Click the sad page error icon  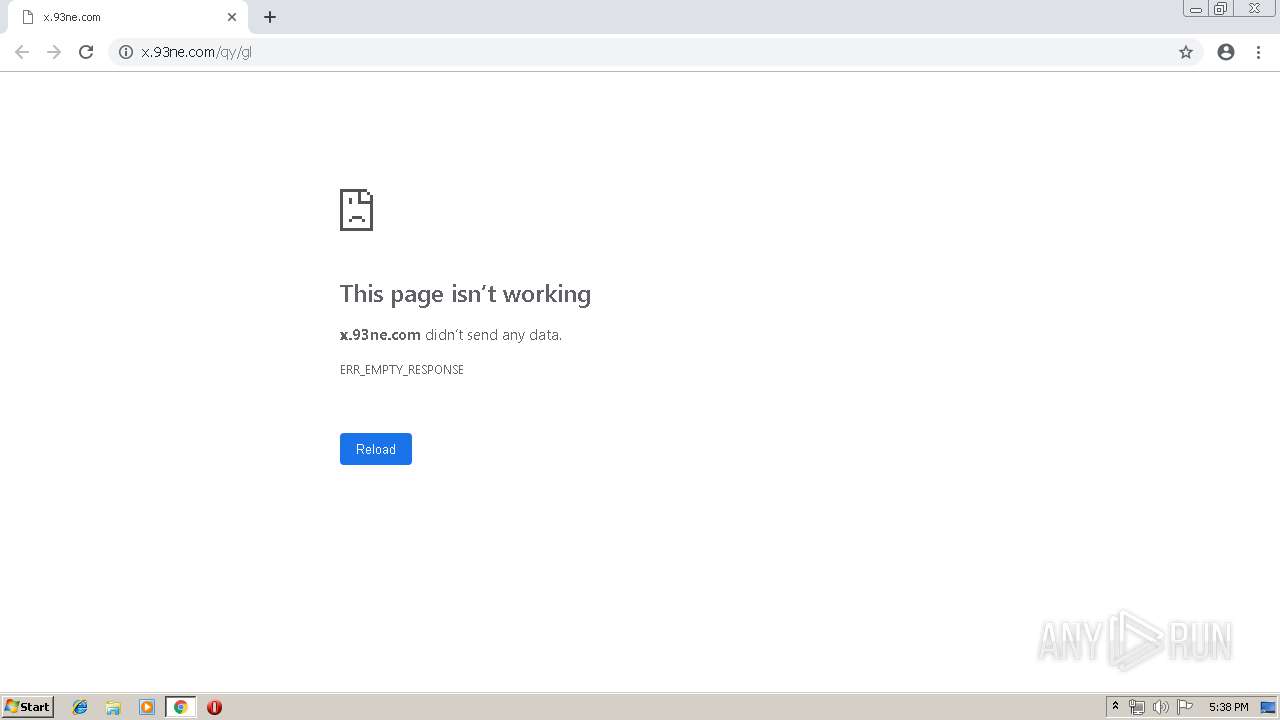[356, 210]
